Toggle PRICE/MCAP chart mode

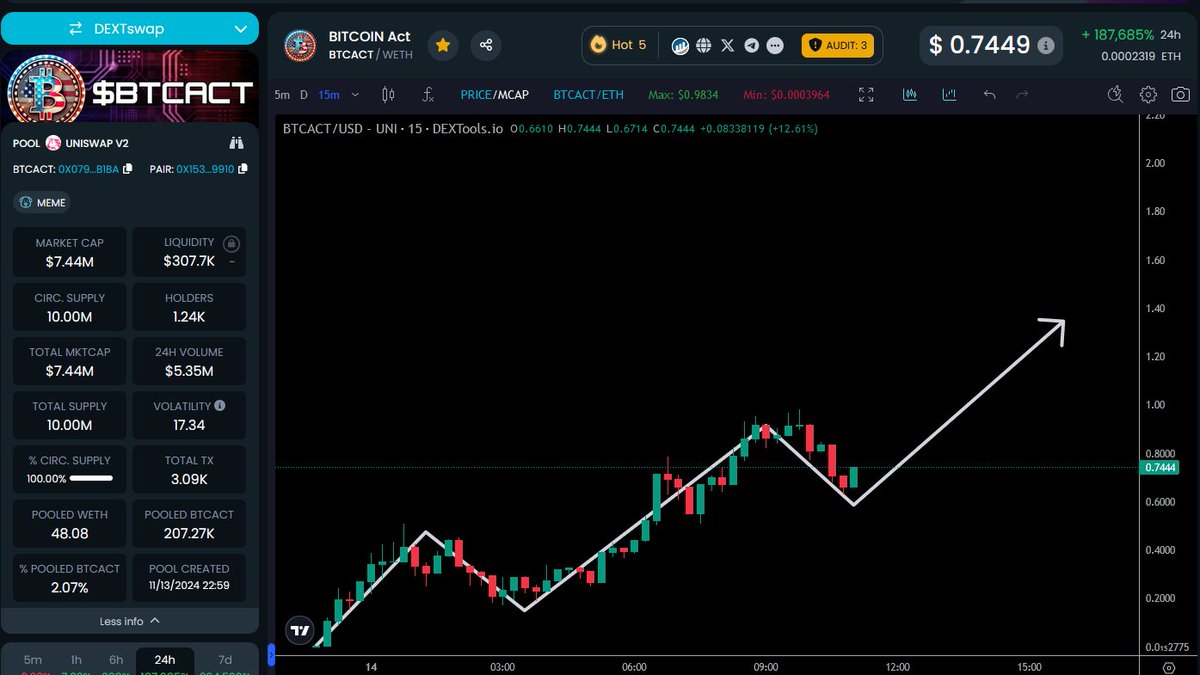(494, 95)
